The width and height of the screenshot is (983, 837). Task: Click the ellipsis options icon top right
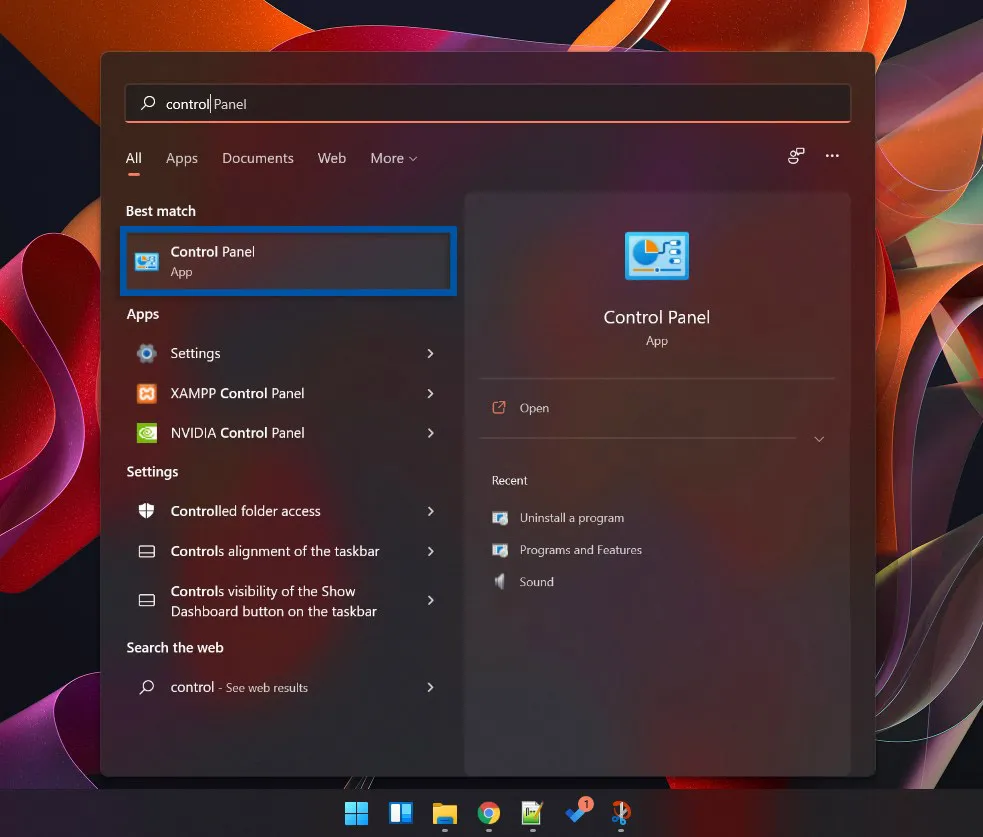(x=832, y=156)
